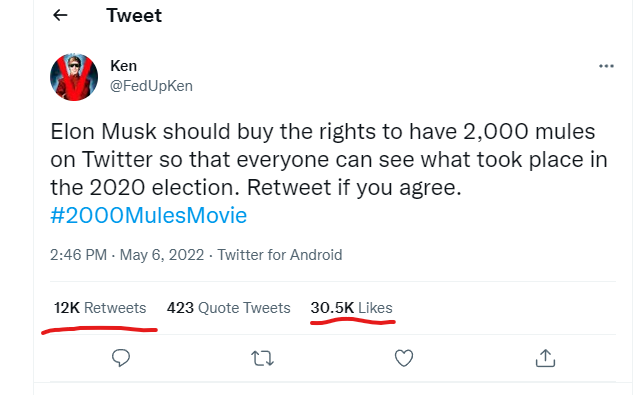This screenshot has height=395, width=643.
Task: Click the Twitter for Android source link
Action: pyautogui.click(x=280, y=255)
